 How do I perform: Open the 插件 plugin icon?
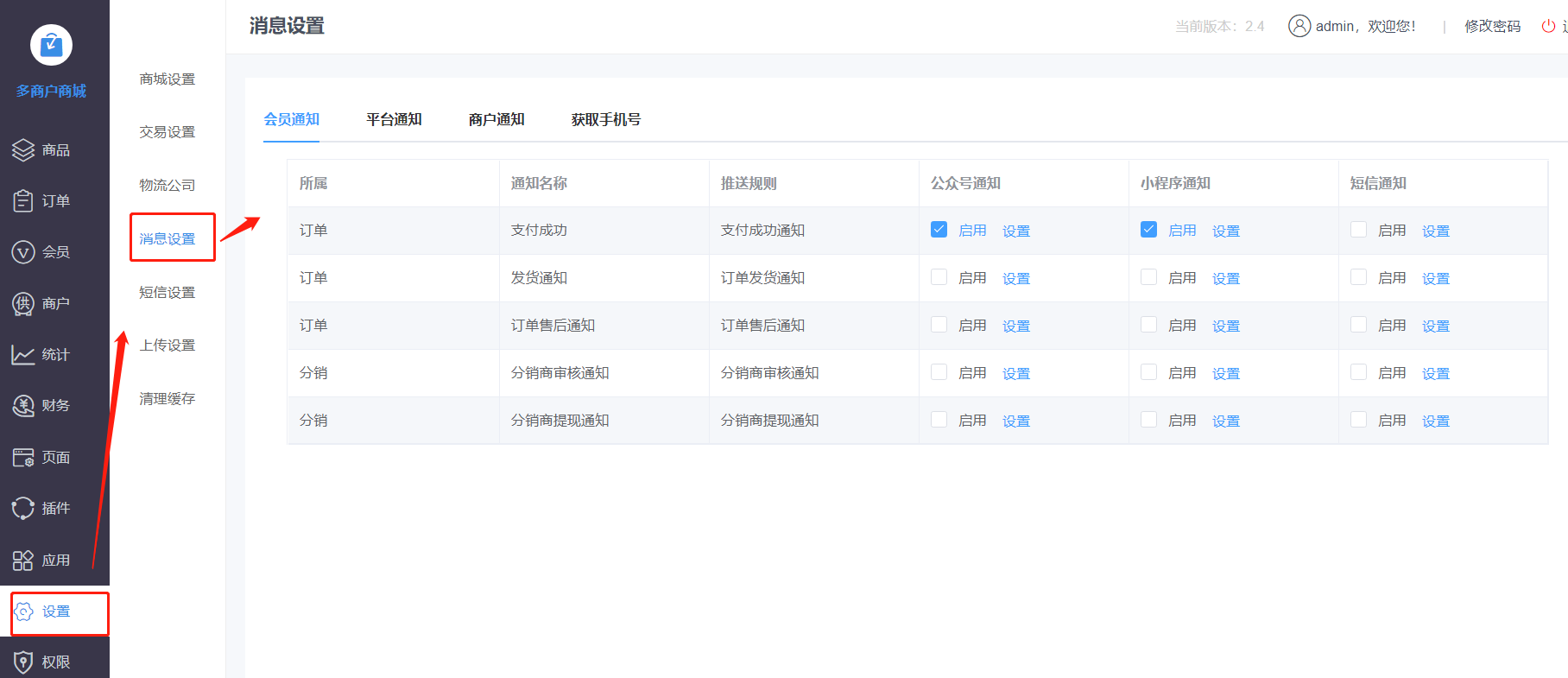tap(23, 508)
